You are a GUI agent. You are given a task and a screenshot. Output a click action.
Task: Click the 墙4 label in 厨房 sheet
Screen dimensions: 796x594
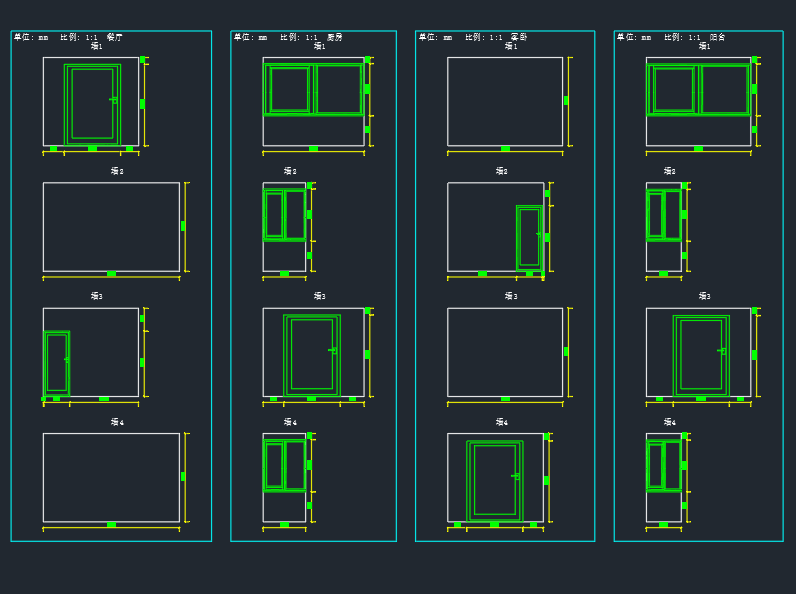pos(290,422)
